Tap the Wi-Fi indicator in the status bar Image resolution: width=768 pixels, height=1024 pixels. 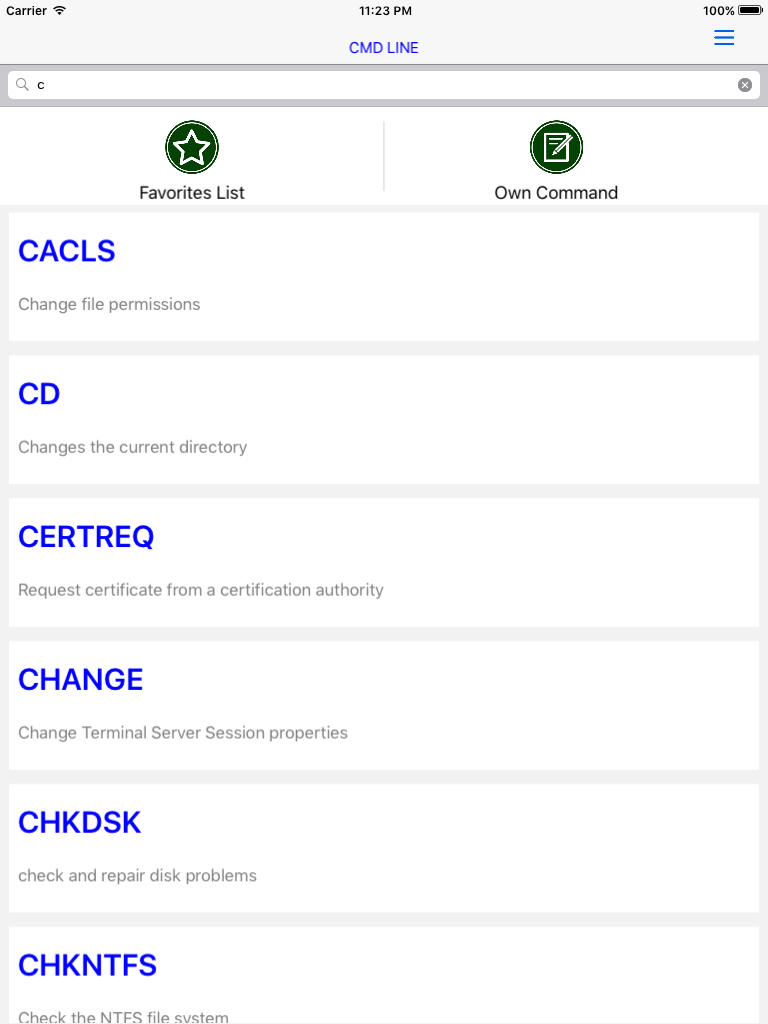click(58, 11)
